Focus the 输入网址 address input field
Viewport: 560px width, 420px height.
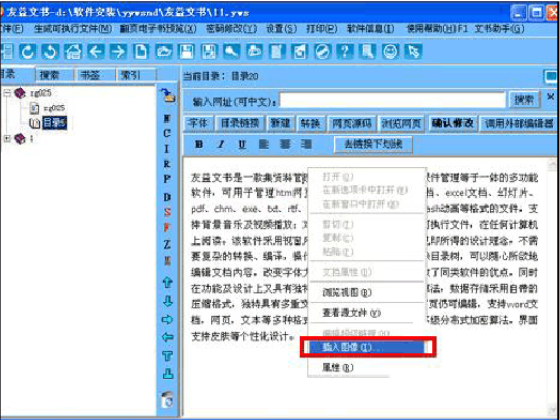tap(392, 100)
